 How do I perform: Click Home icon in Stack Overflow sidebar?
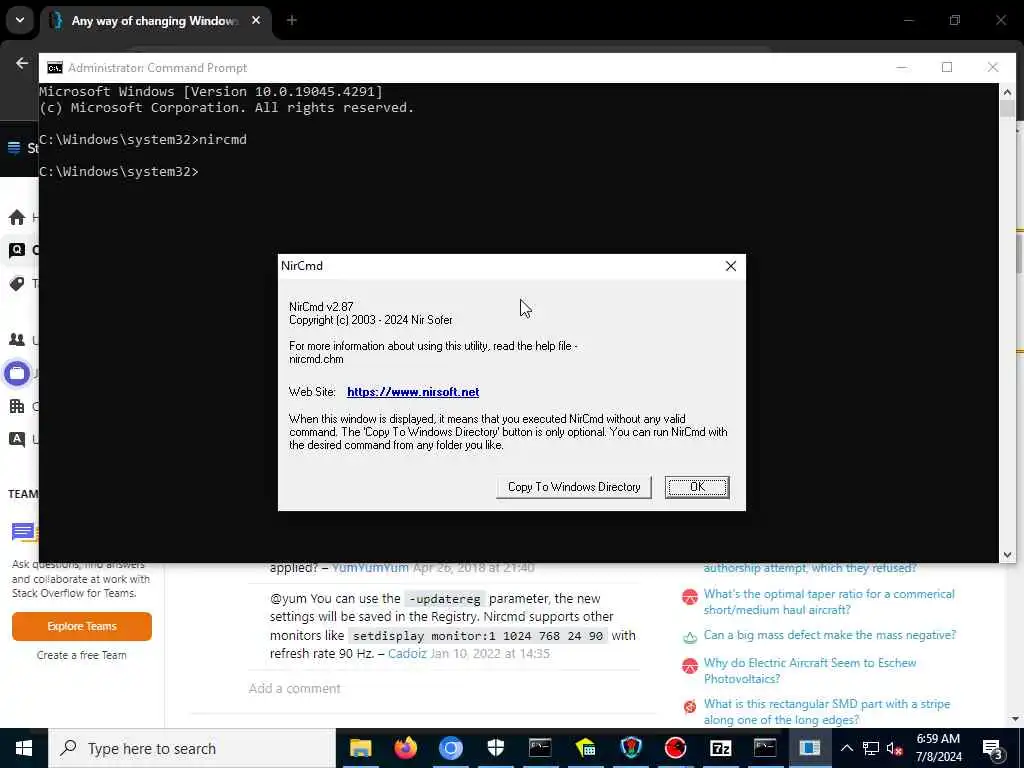click(x=17, y=217)
